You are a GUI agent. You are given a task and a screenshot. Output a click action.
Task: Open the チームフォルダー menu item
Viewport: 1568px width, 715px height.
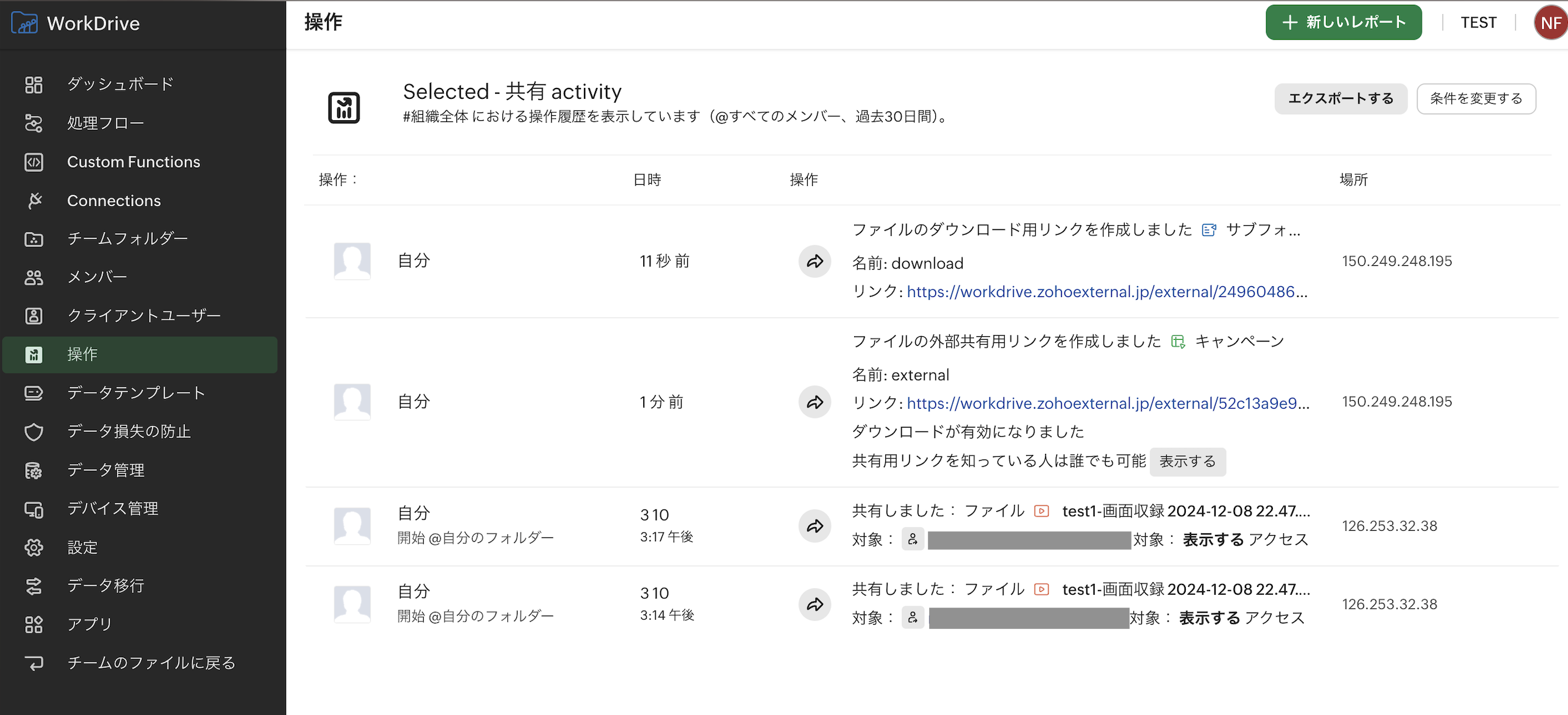[x=127, y=239]
